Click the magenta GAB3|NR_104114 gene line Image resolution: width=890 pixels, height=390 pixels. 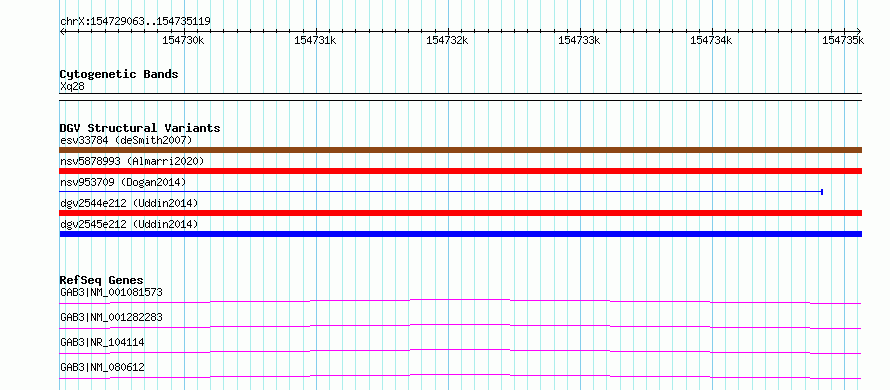(460, 351)
